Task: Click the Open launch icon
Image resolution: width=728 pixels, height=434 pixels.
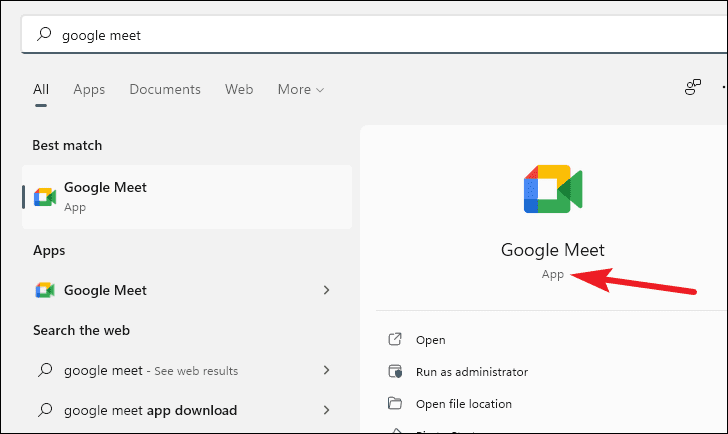Action: tap(395, 339)
